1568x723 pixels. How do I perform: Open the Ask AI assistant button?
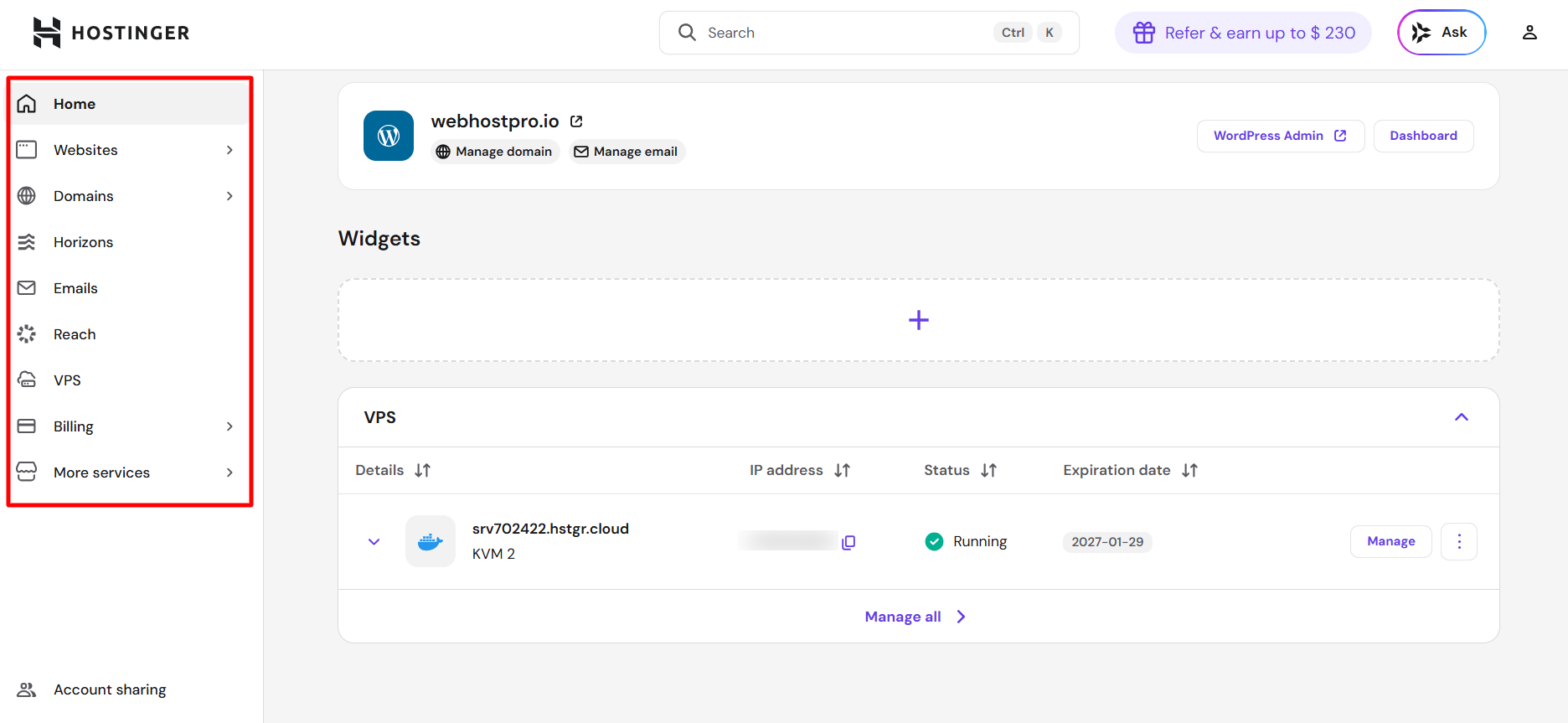1442,33
